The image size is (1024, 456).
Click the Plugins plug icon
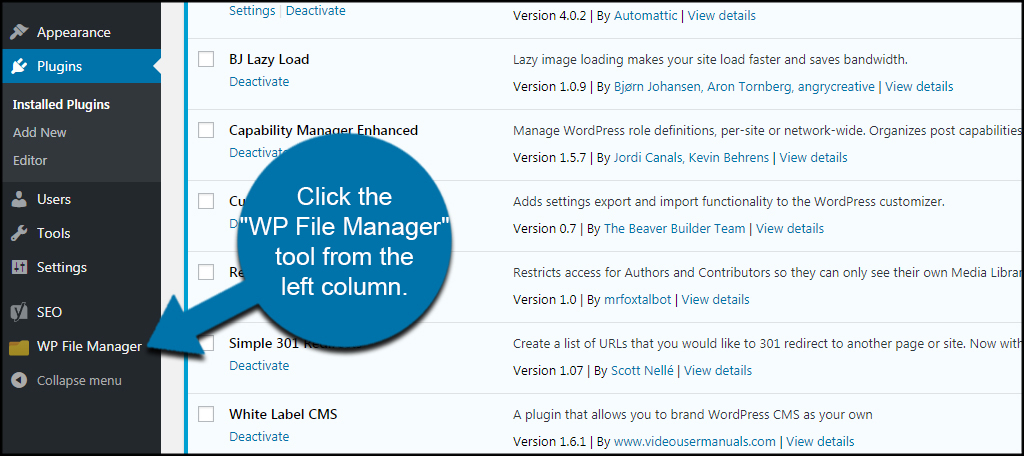click(x=19, y=67)
